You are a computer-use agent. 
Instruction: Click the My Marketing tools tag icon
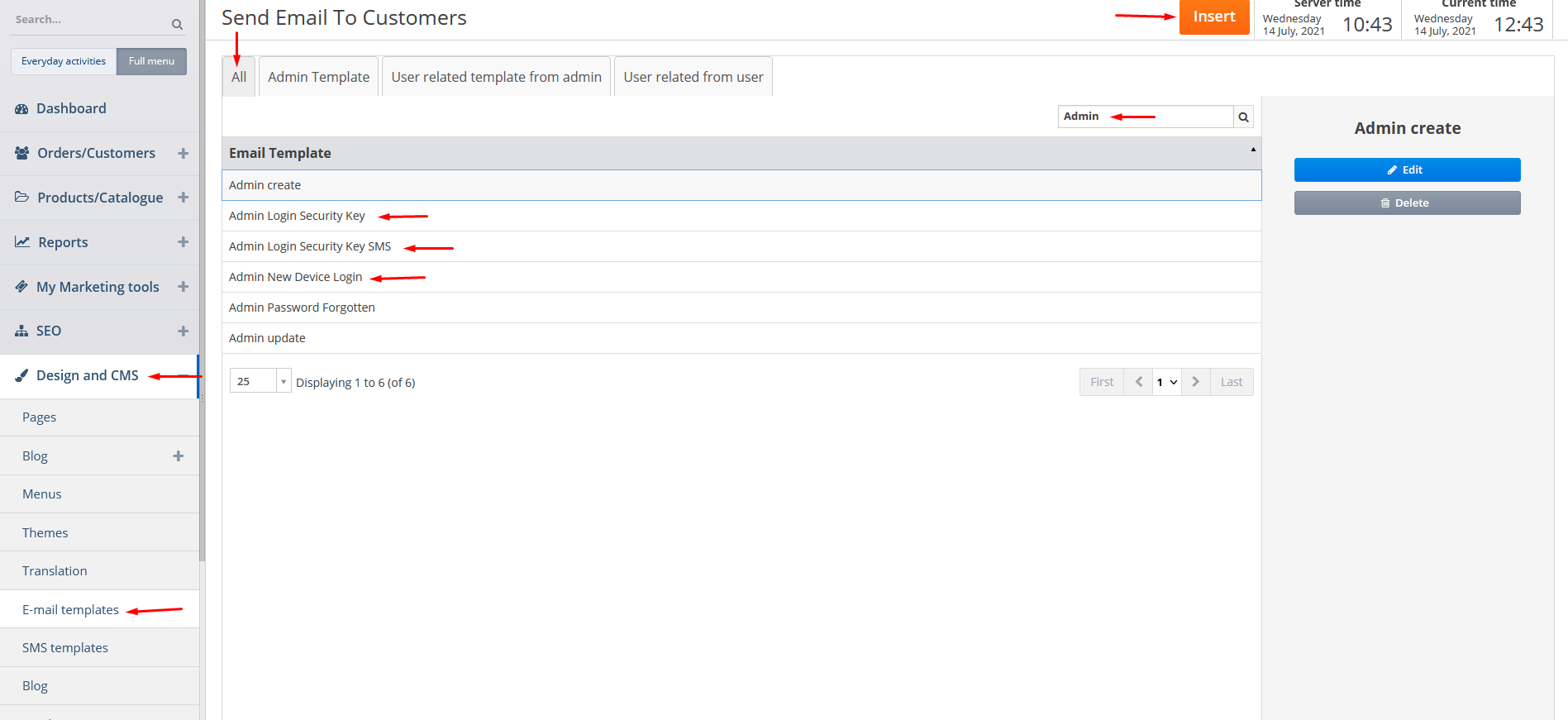click(x=22, y=287)
